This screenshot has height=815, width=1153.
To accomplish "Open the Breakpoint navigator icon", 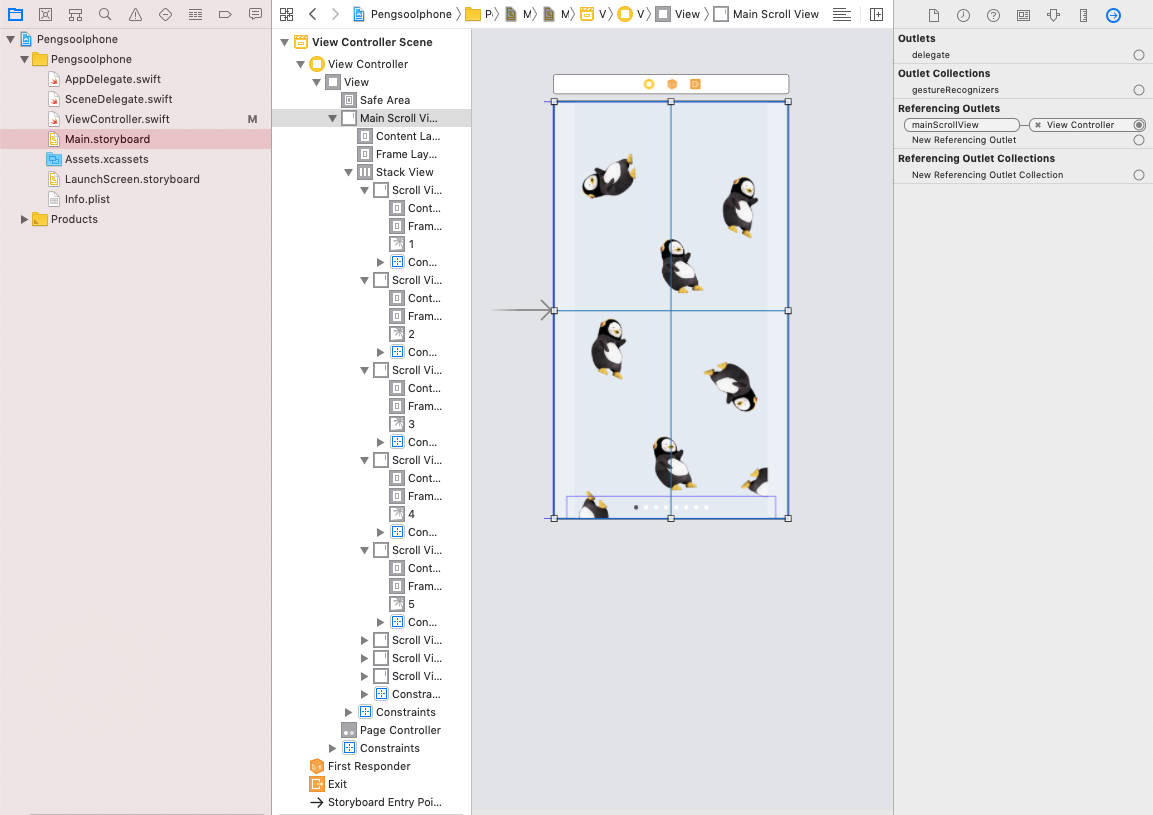I will pos(225,14).
